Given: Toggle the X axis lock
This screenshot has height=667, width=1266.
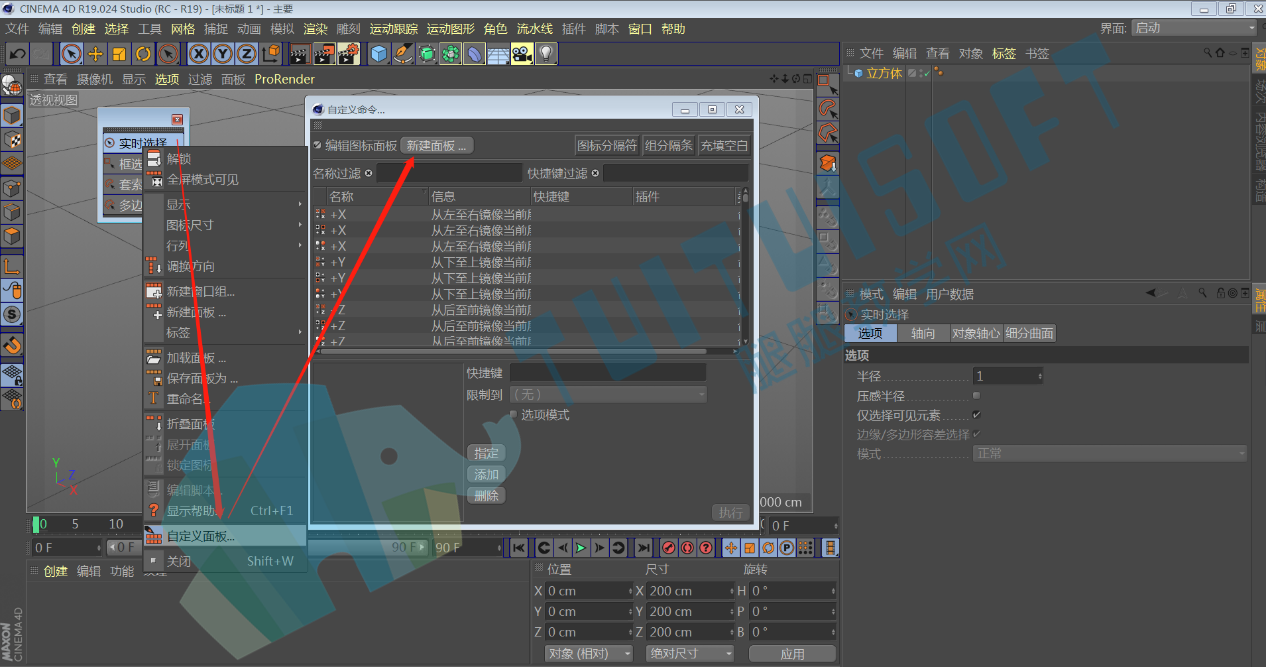Looking at the screenshot, I should [199, 54].
